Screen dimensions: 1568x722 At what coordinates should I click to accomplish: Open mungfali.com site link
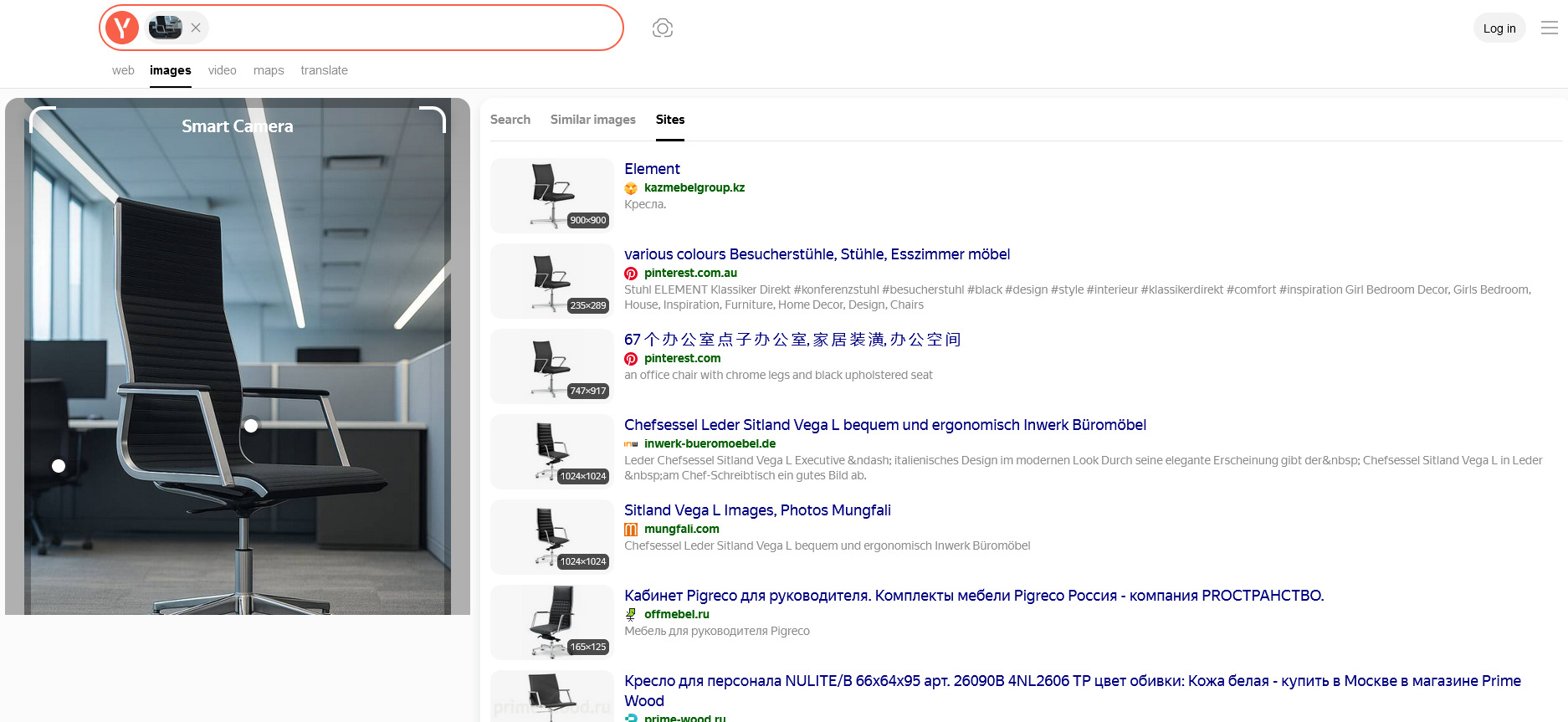coord(681,529)
